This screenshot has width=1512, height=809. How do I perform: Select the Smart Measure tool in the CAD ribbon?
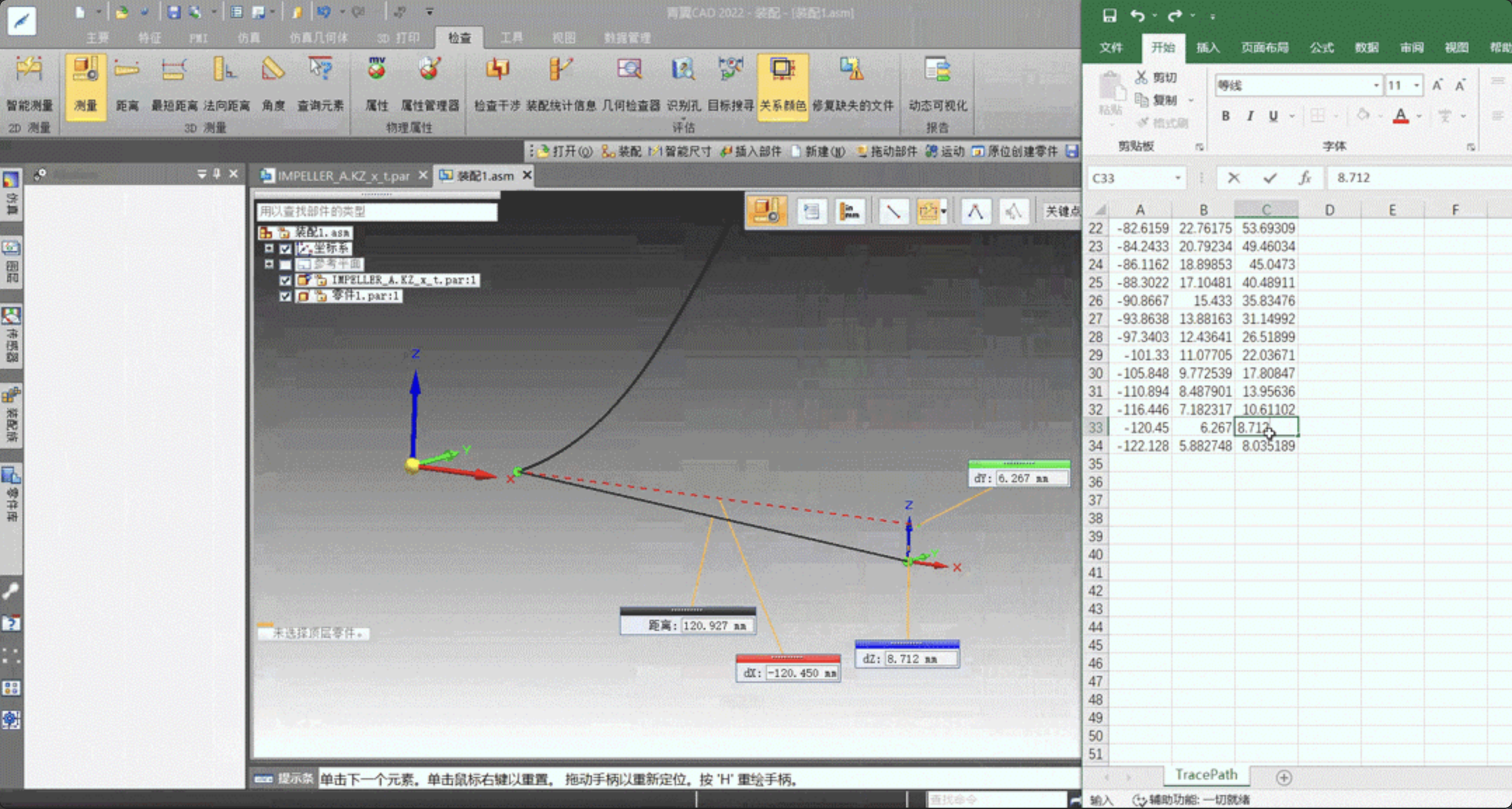pos(29,84)
